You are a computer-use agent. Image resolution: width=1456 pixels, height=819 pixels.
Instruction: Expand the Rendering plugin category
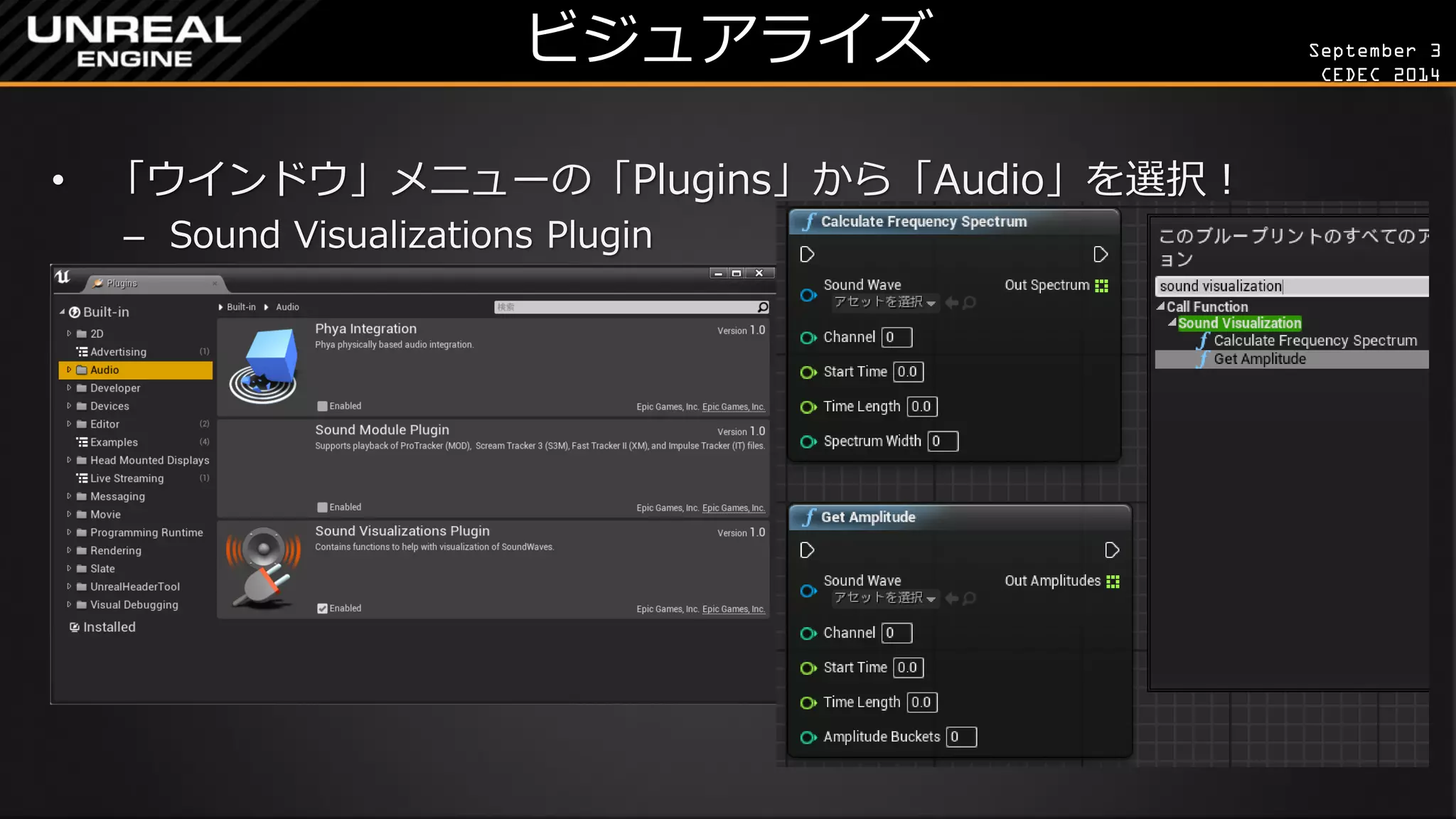pyautogui.click(x=69, y=550)
